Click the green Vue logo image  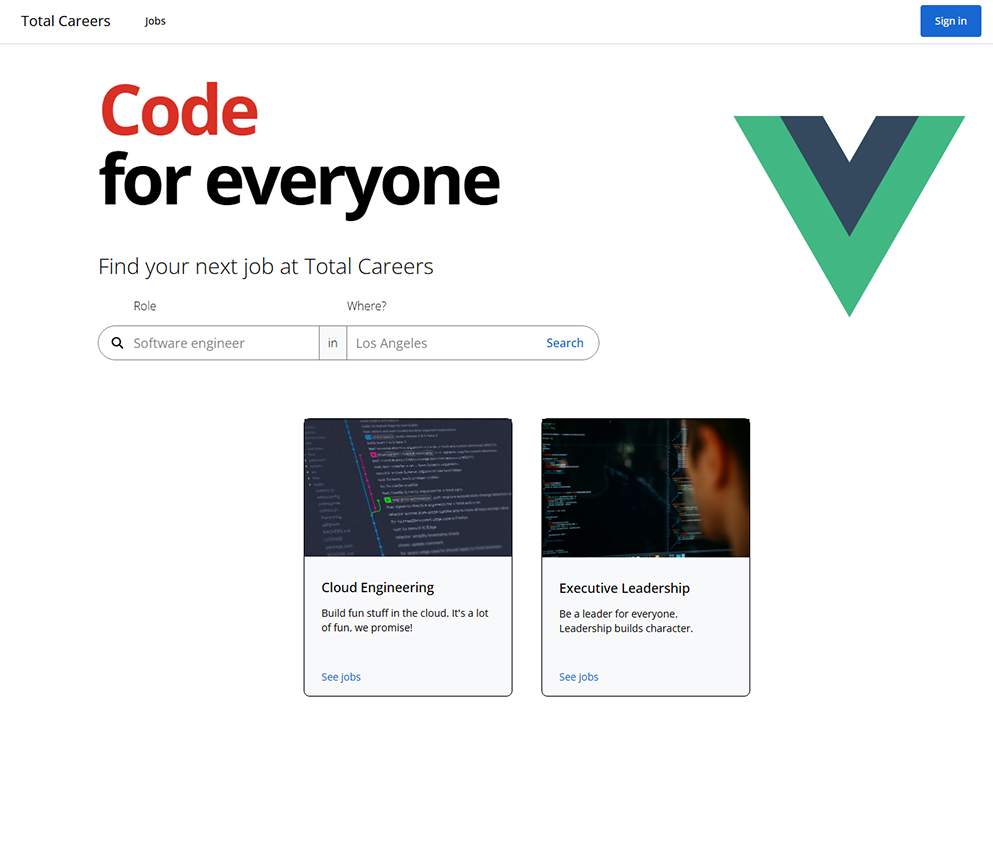click(x=849, y=216)
